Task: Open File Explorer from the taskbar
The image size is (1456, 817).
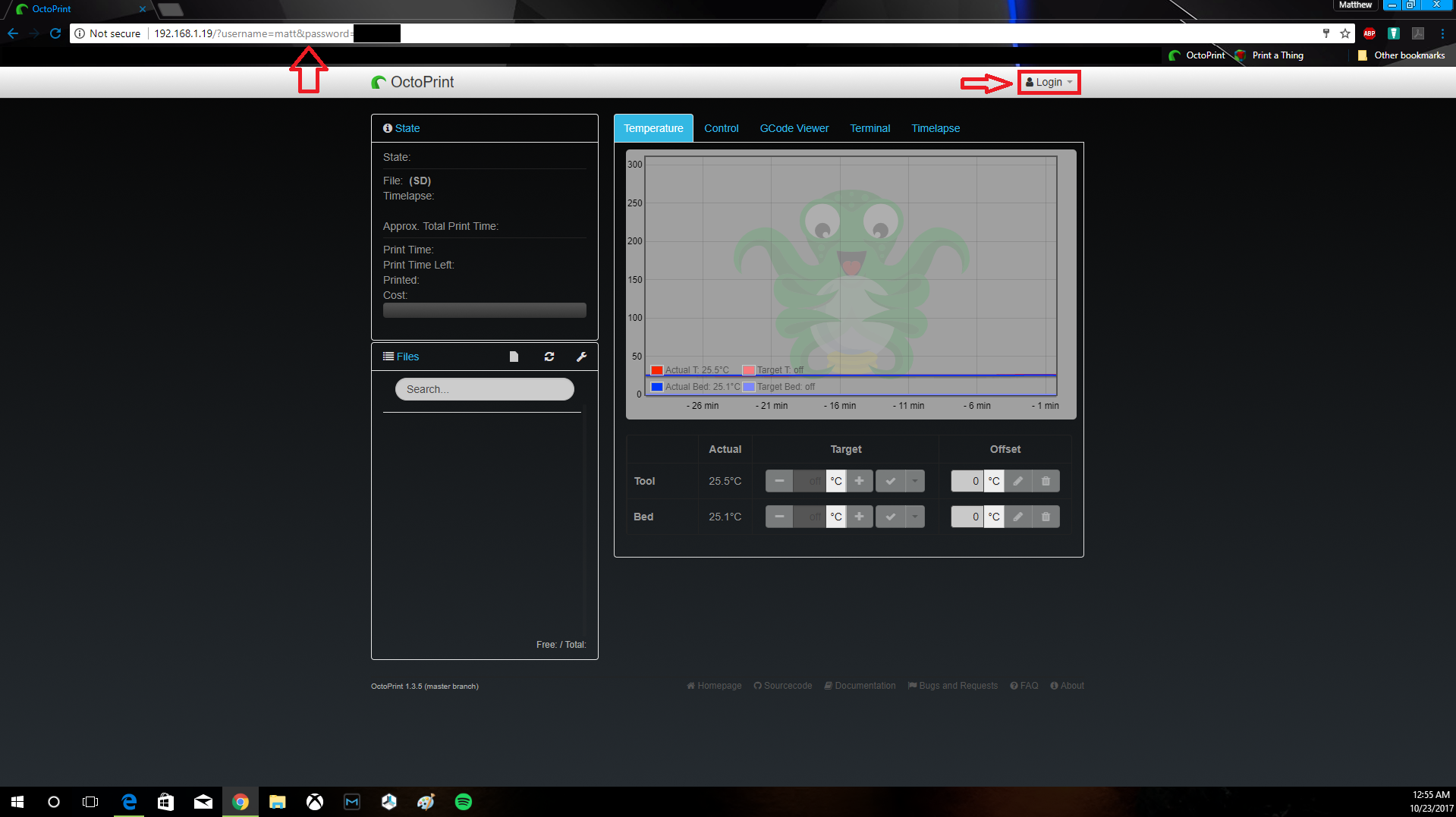Action: (x=277, y=802)
